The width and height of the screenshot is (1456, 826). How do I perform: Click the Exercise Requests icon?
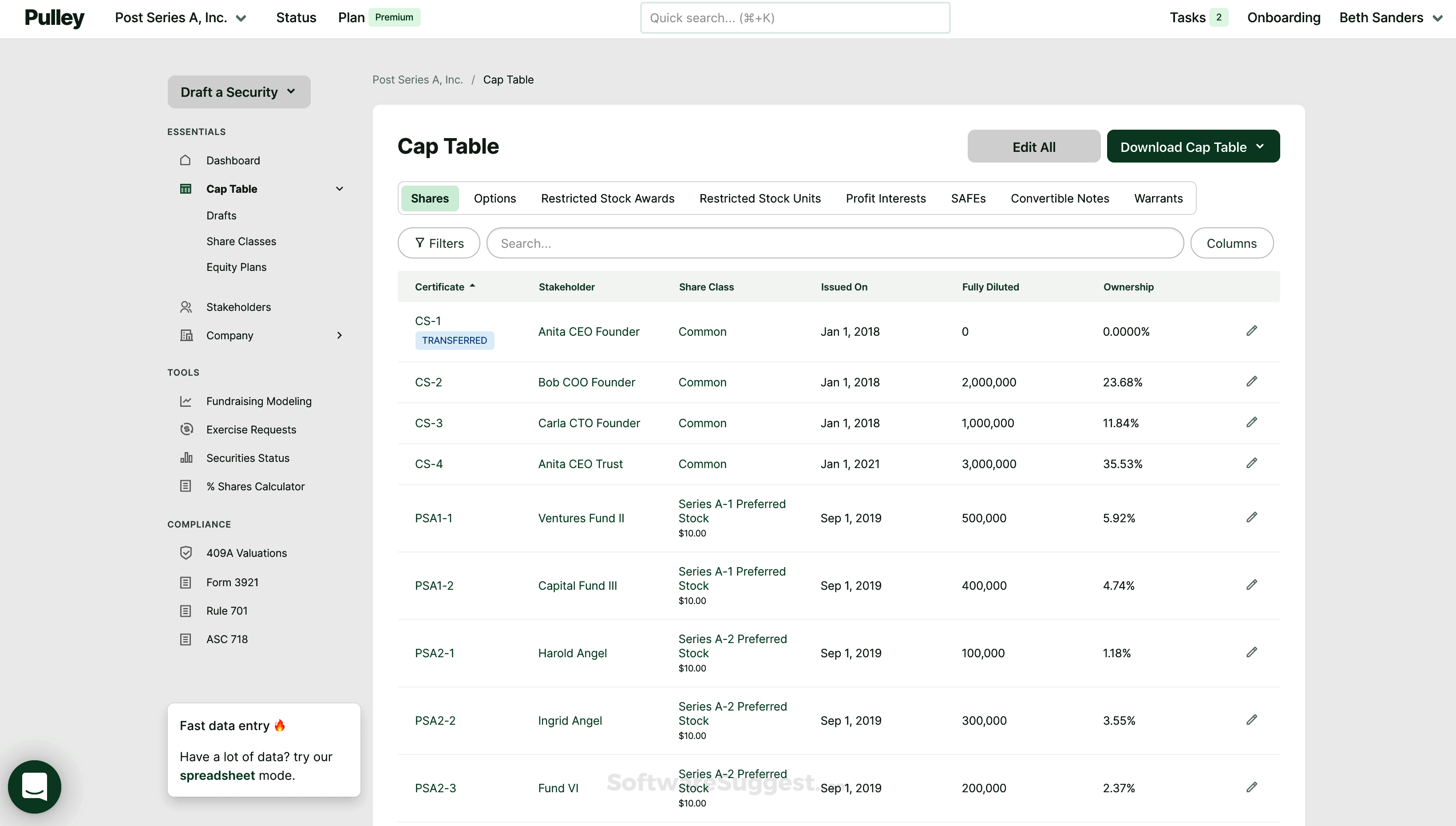186,429
